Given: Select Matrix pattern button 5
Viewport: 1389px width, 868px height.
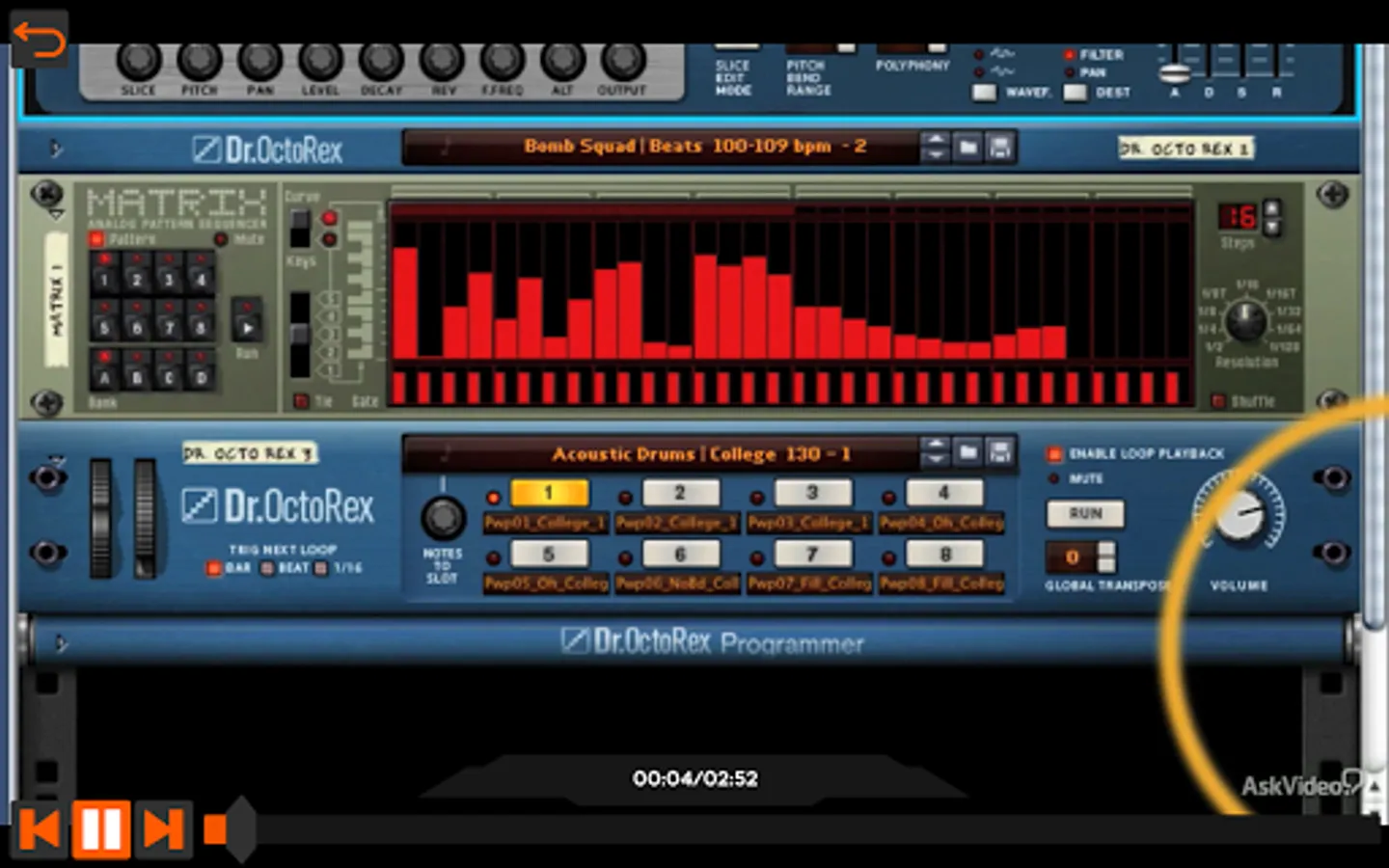Looking at the screenshot, I should (105, 320).
